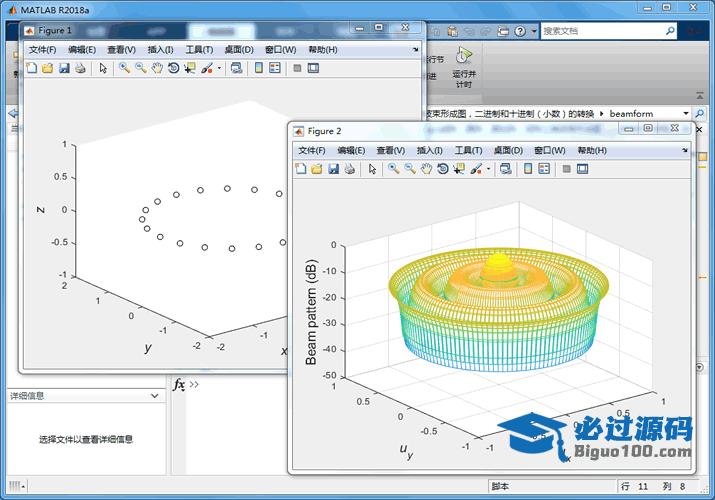The height and width of the screenshot is (500, 715).
Task: Open 帮助(H) menu in Figure 1
Action: [x=323, y=50]
